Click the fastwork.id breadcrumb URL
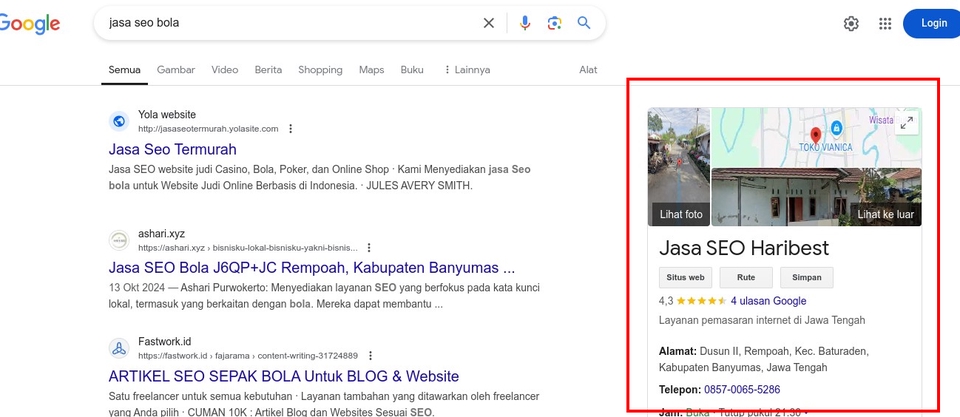The height and width of the screenshot is (417, 960). tap(248, 355)
